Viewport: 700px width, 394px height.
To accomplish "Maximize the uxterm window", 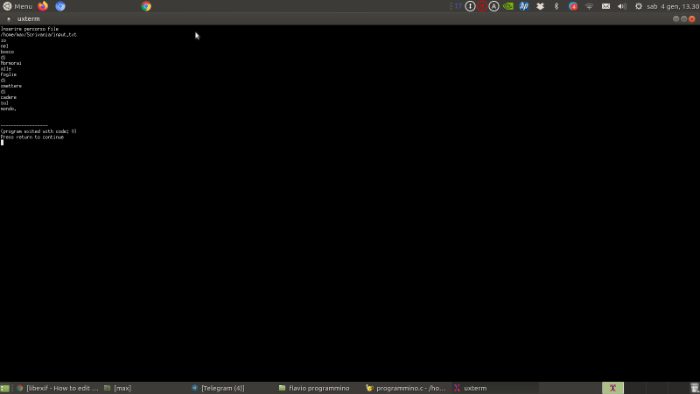I will [x=684, y=19].
